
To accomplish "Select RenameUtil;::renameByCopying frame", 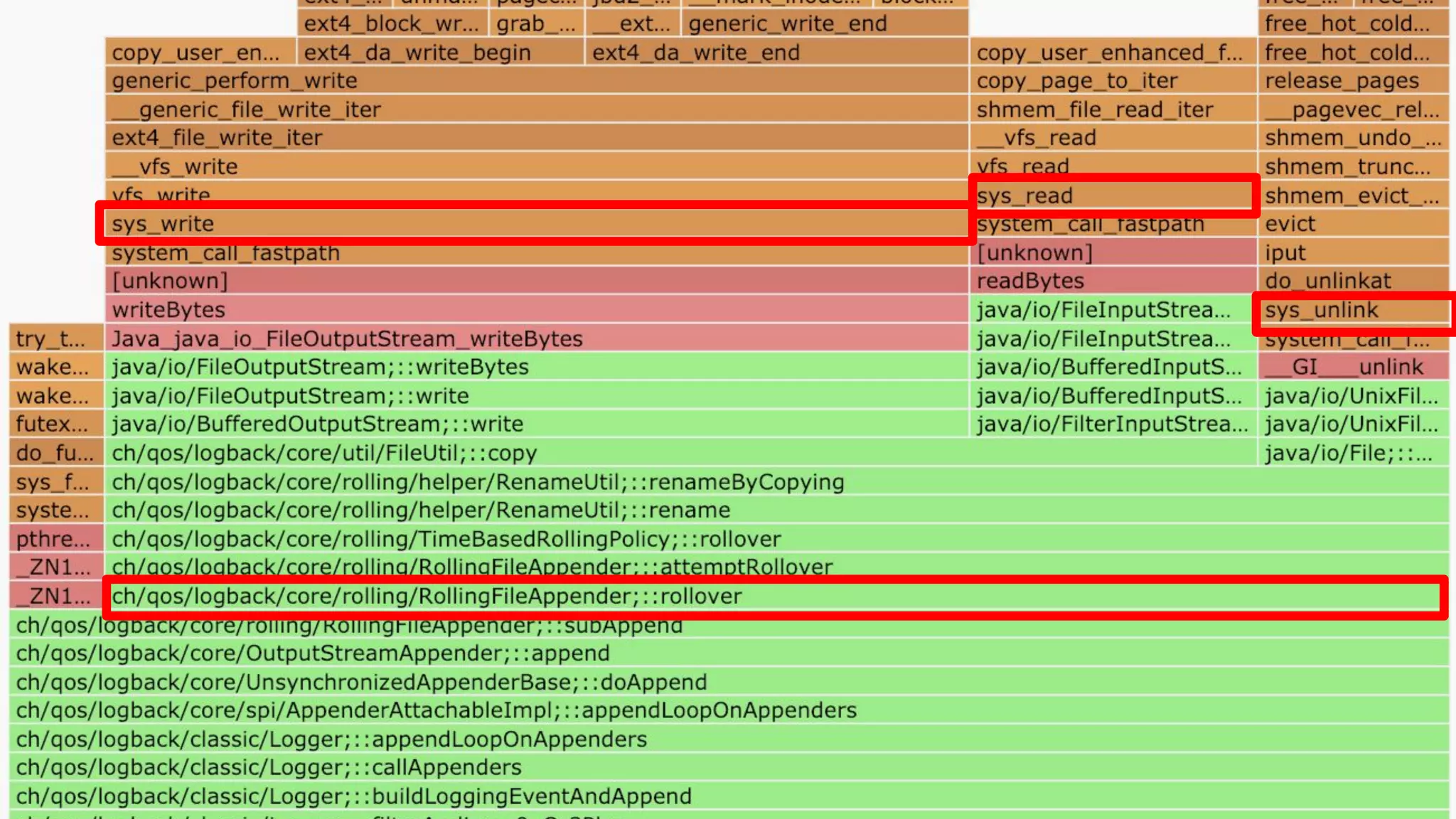I will pyautogui.click(x=777, y=481).
